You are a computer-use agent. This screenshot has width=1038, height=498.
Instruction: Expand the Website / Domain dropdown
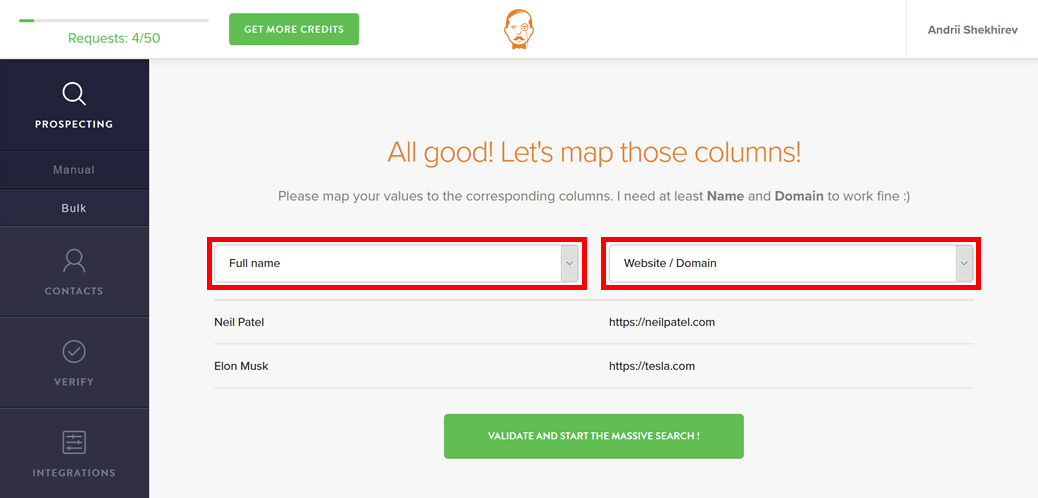click(791, 263)
